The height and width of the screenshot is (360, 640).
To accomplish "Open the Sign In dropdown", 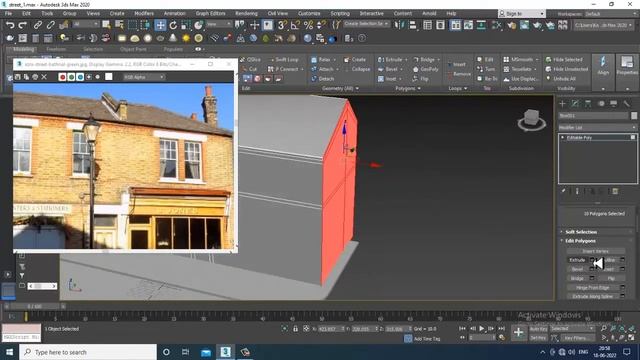I will point(522,14).
